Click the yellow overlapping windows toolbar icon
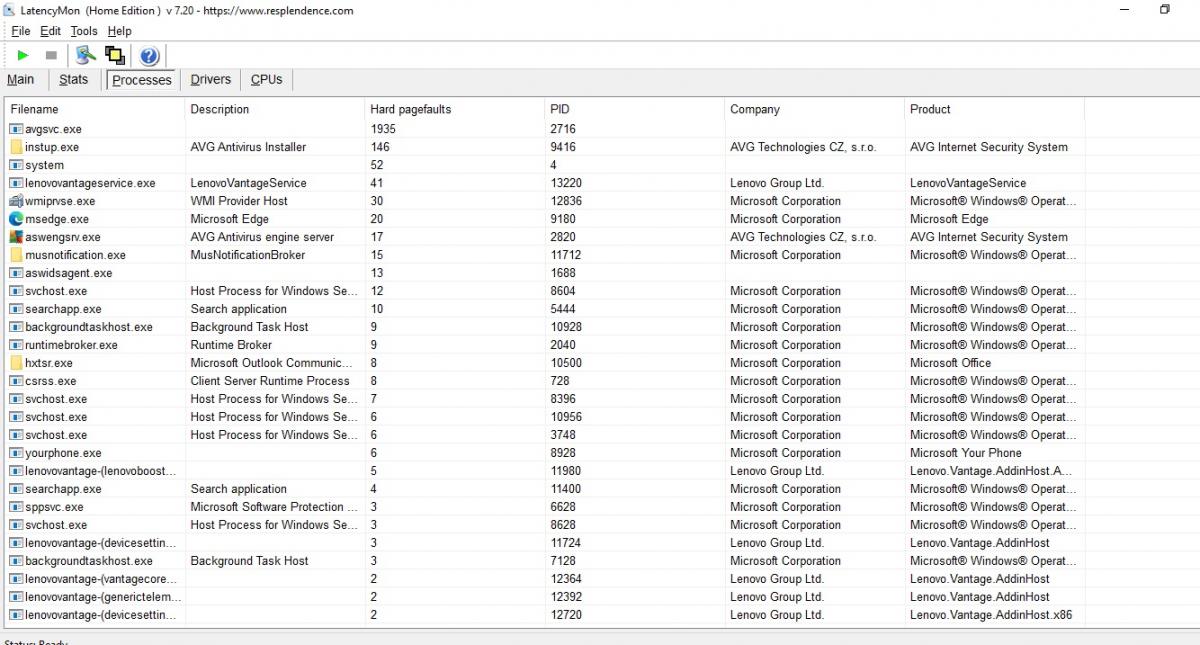This screenshot has height=645, width=1200. click(x=115, y=55)
